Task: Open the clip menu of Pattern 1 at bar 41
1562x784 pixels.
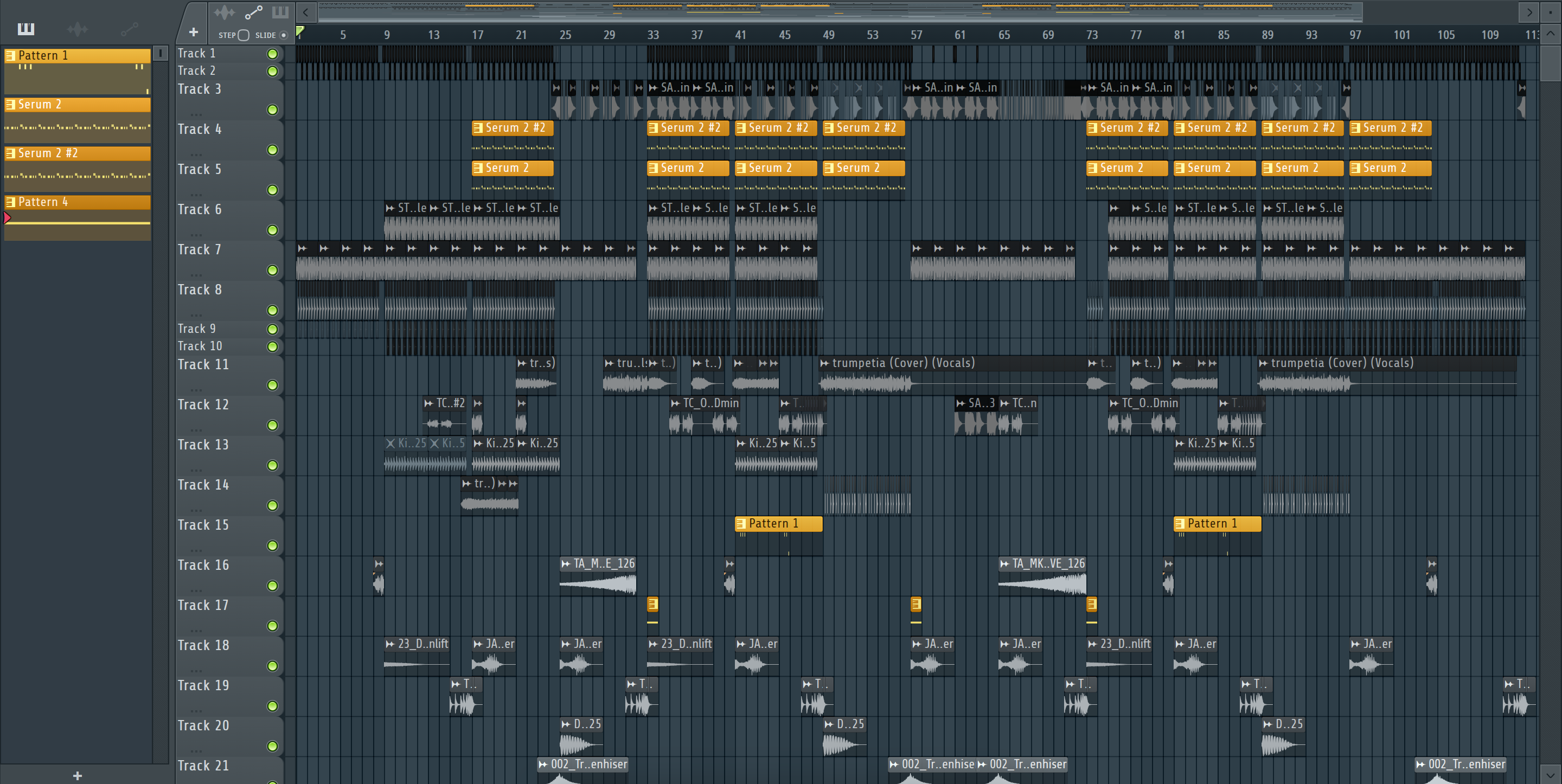Action: [x=740, y=523]
